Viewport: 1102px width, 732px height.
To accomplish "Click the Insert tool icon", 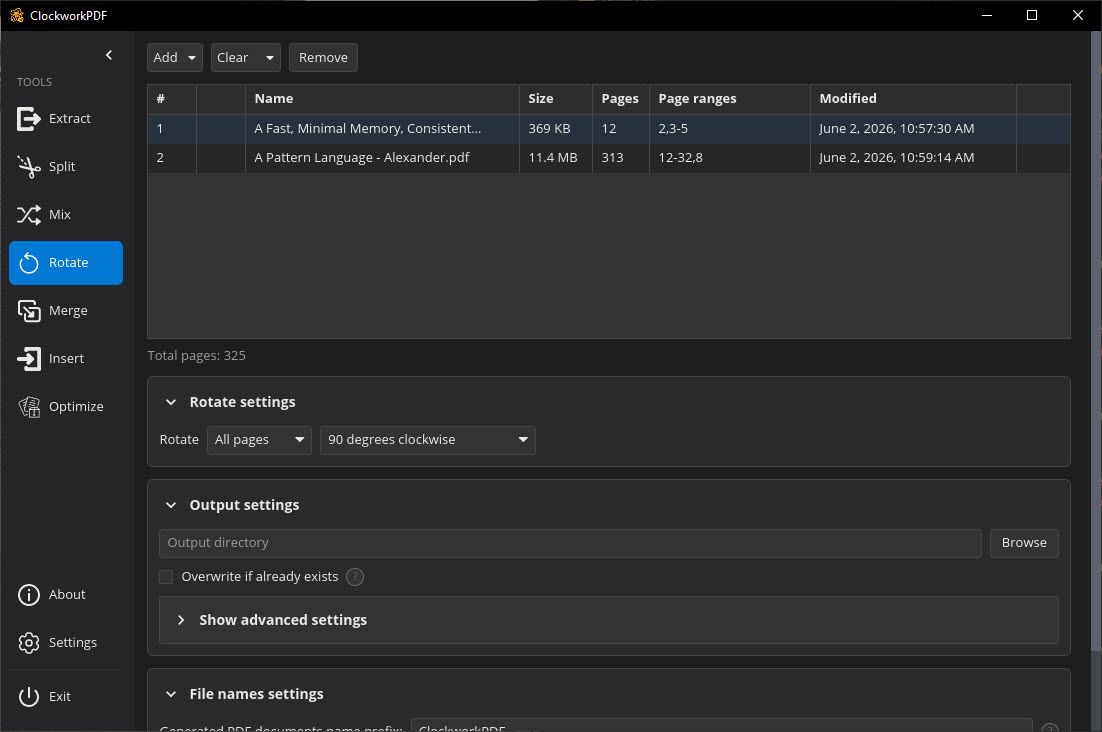I will pos(29,358).
